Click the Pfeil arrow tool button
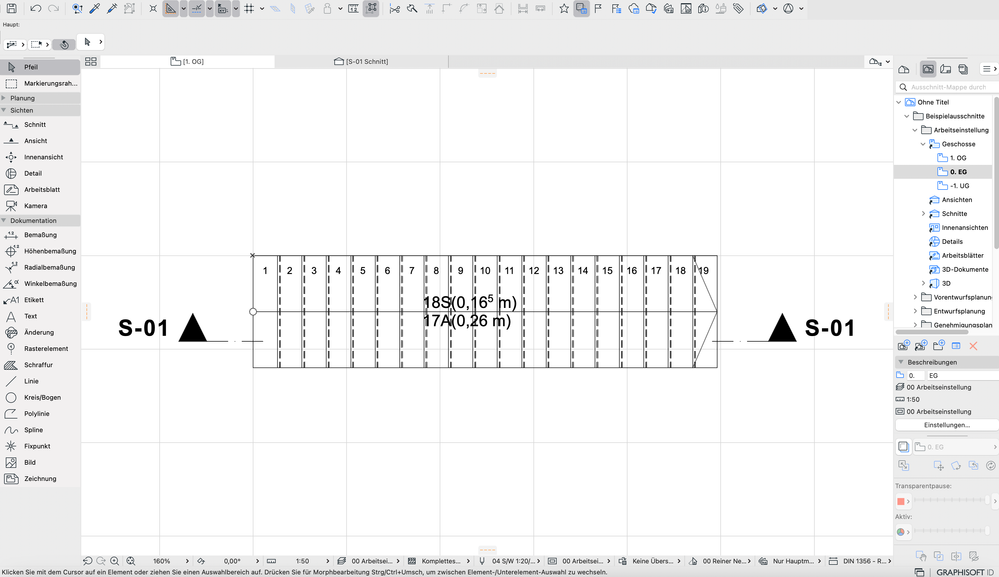This screenshot has height=577, width=999. 40,67
